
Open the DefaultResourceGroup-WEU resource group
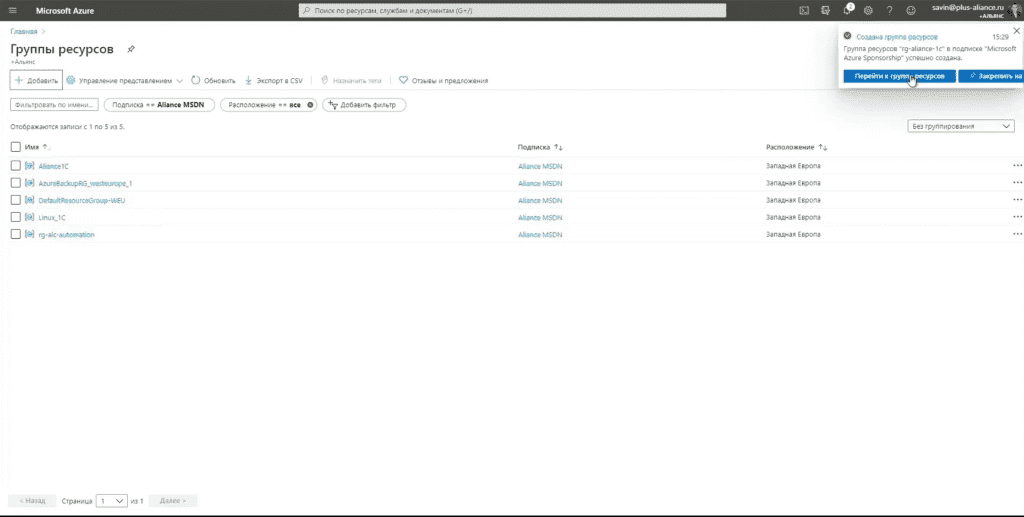click(82, 200)
